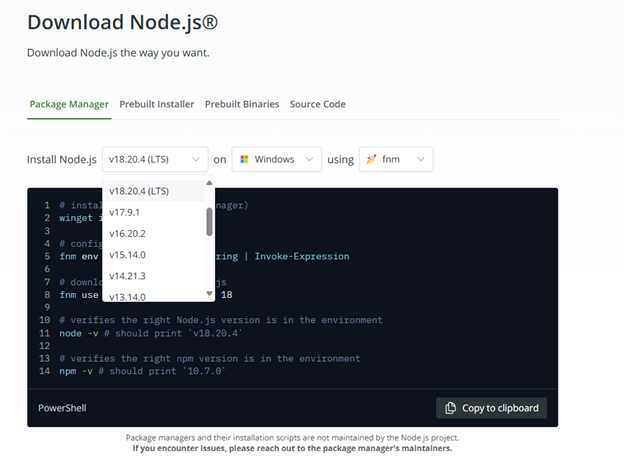Open the fnm package manager dropdown
The image size is (624, 463).
point(396,159)
